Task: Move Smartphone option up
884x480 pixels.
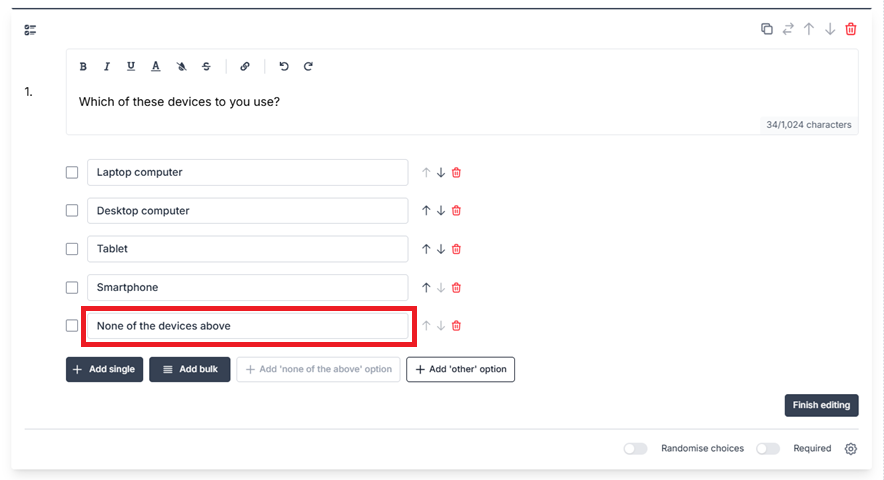Action: coord(426,288)
